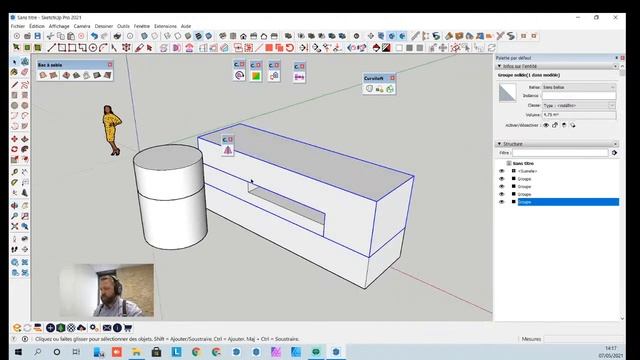Pick the Rotate tool in left toolbar

15,149
